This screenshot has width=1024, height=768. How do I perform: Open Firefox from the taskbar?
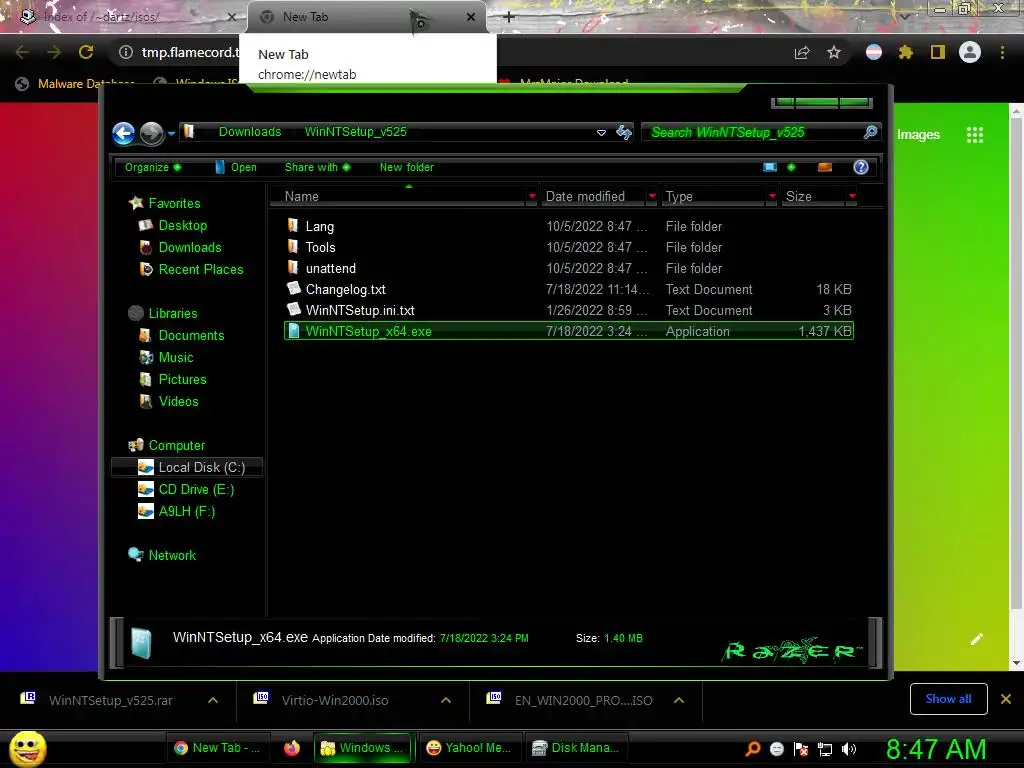[292, 748]
